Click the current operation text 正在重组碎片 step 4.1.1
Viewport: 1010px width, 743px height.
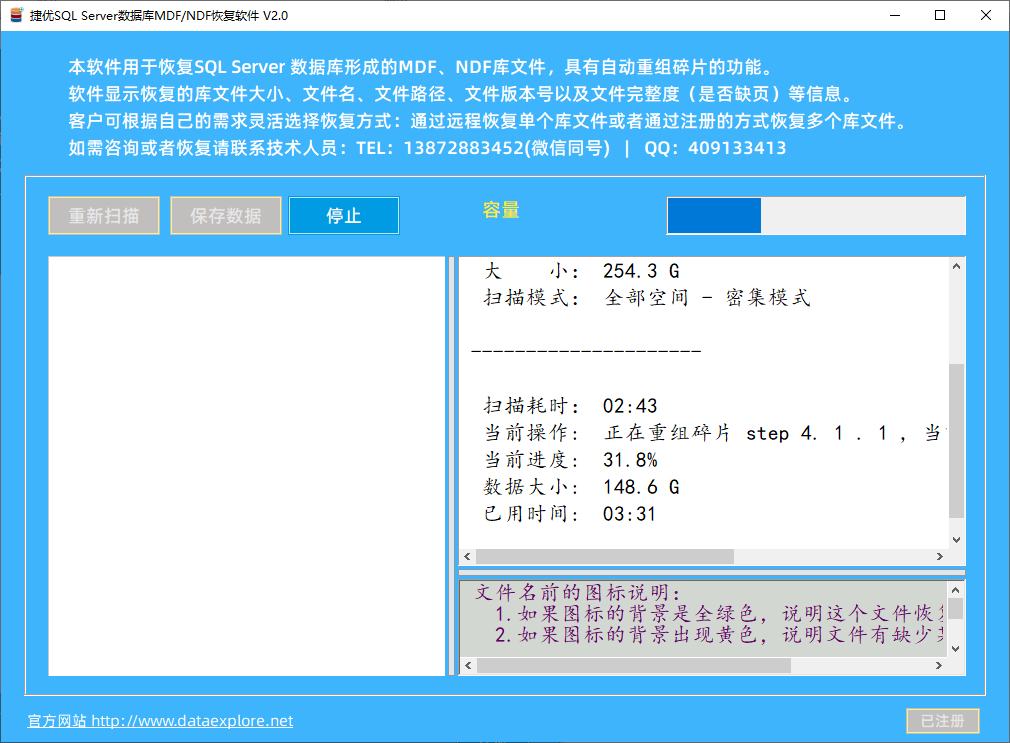746,433
